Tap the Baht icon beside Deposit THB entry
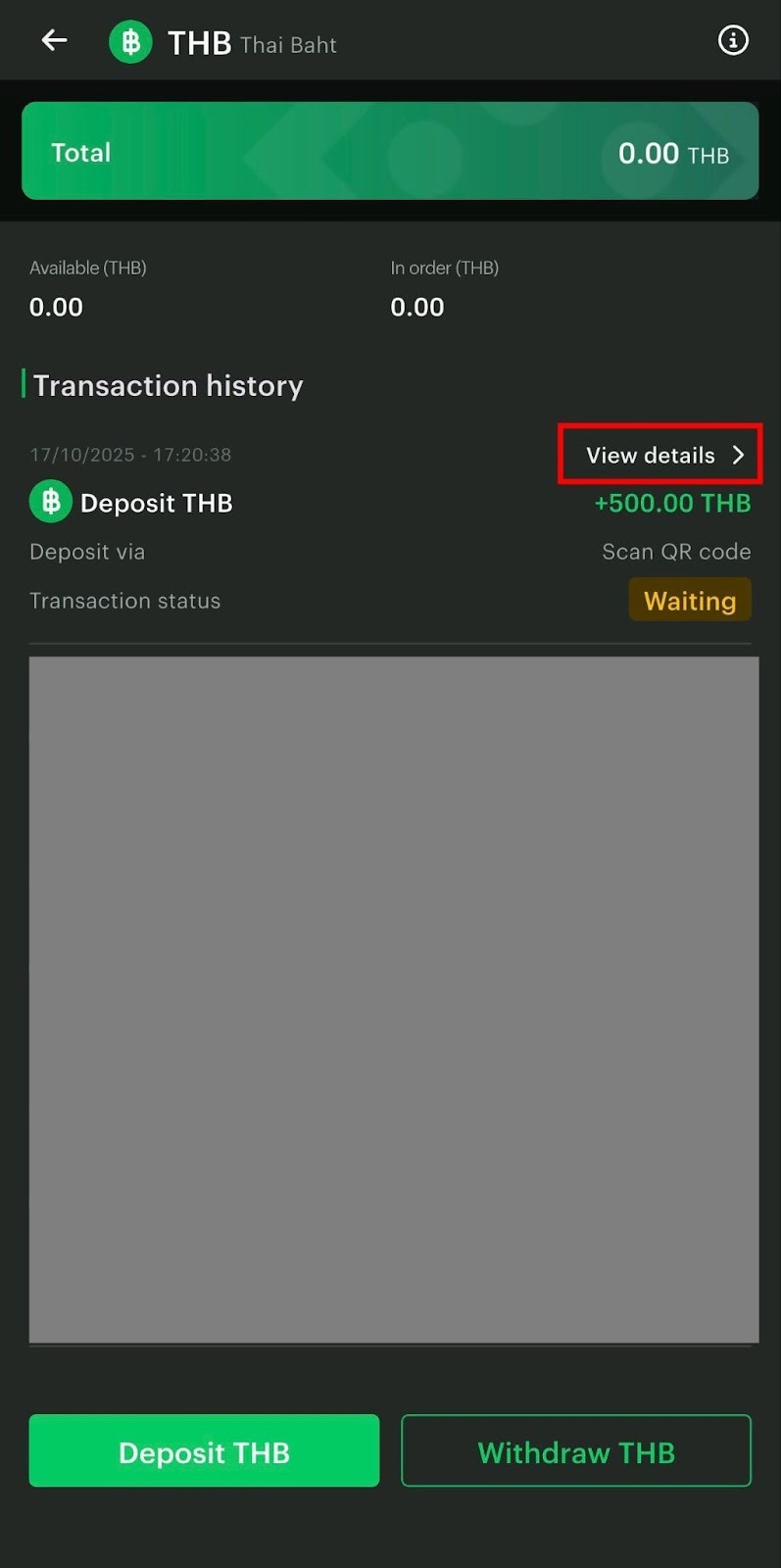The height and width of the screenshot is (1568, 781). (x=51, y=502)
